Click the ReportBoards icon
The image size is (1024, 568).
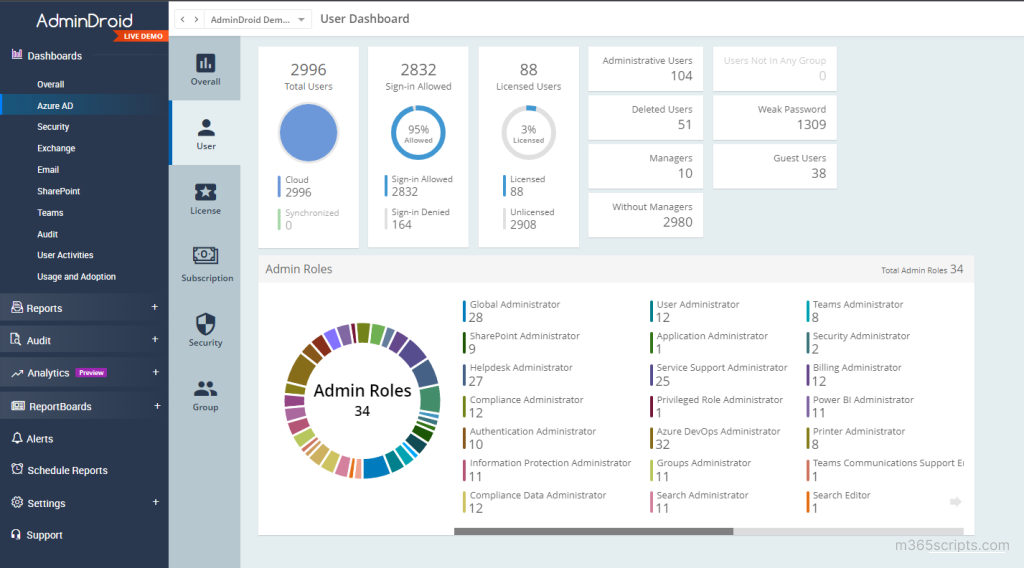pyautogui.click(x=18, y=405)
